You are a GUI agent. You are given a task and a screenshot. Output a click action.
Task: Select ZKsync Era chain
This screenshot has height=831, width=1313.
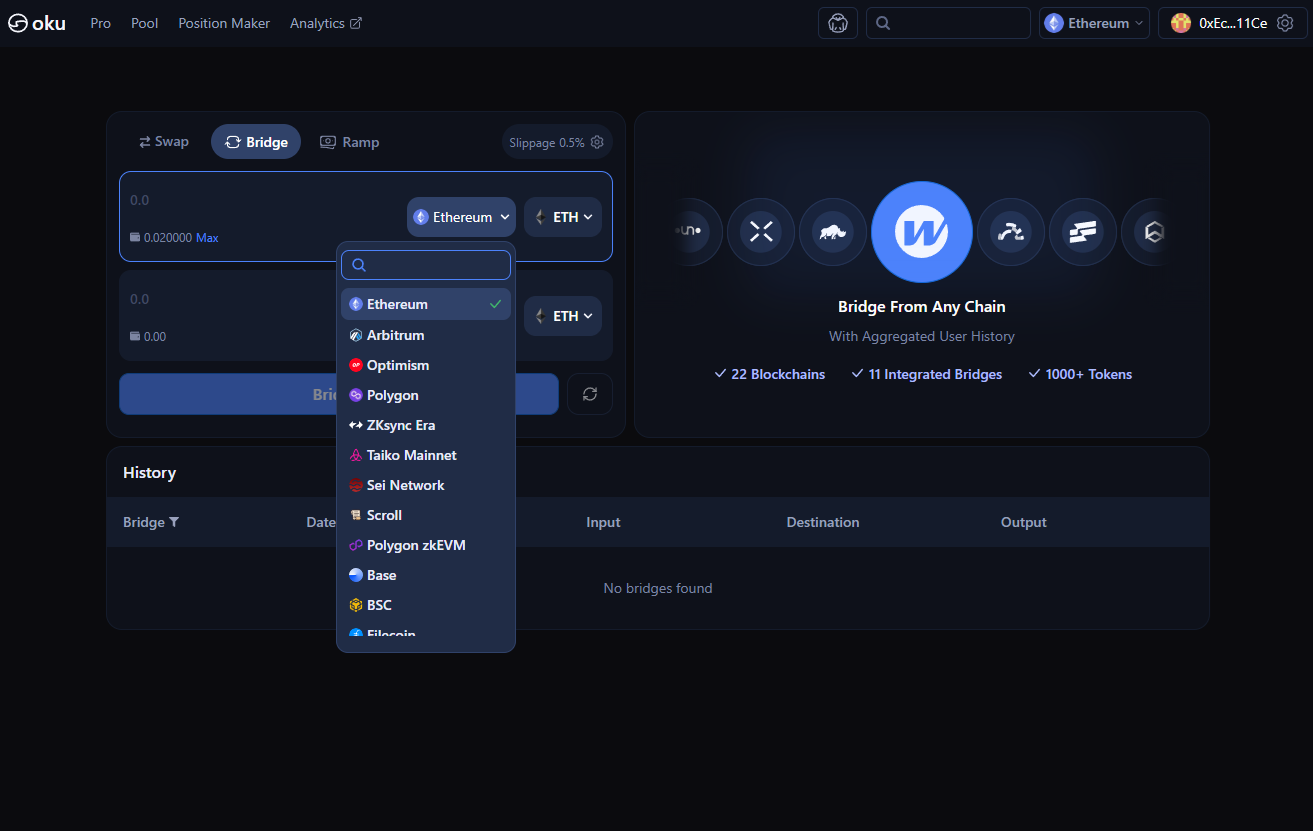click(426, 425)
